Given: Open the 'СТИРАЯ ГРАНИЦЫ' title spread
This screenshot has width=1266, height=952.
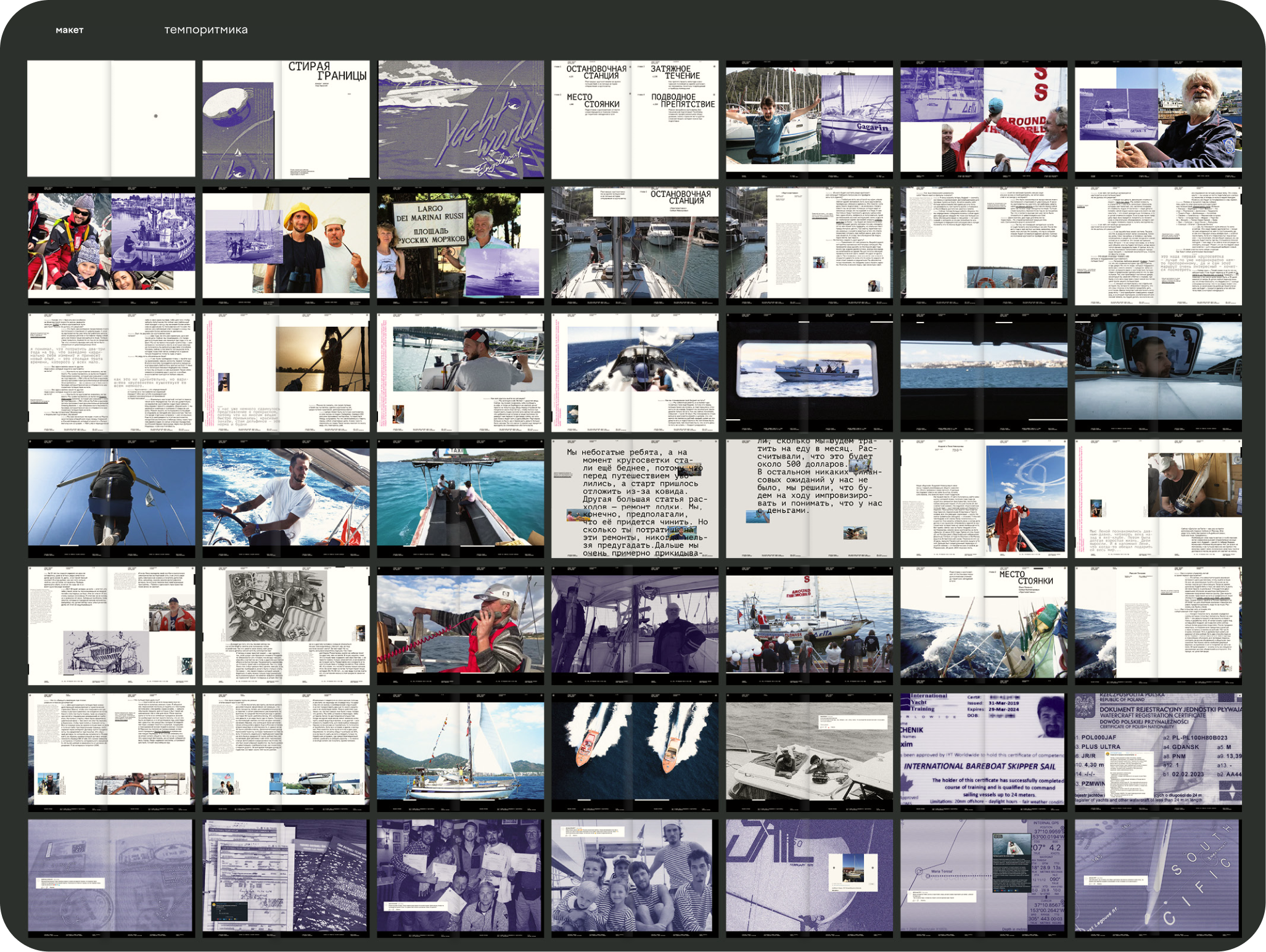Looking at the screenshot, I should coord(286,120).
